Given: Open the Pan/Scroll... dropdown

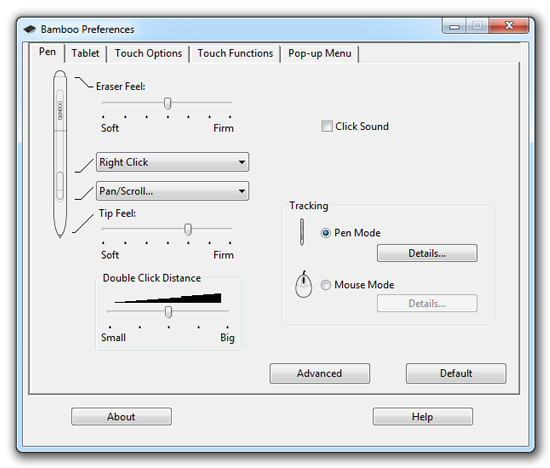Looking at the screenshot, I should tap(173, 191).
